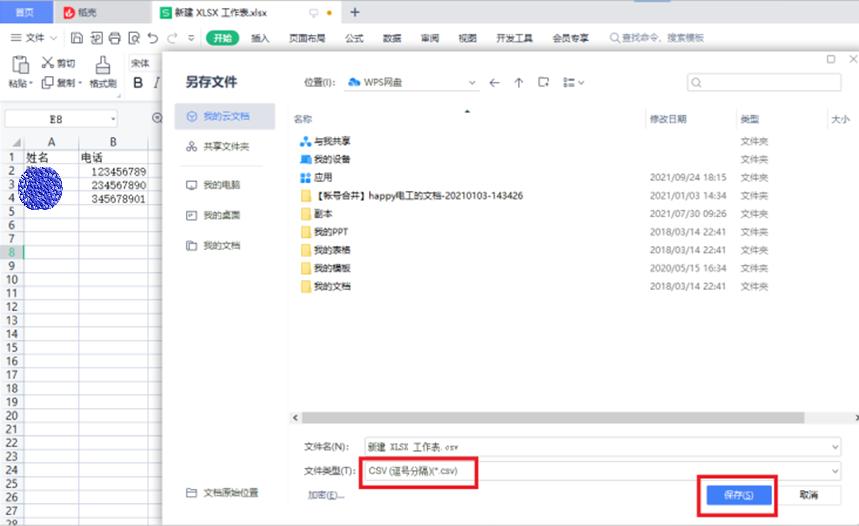Cut selection with the scissors 剪切 icon
The height and width of the screenshot is (526, 859).
pos(58,63)
